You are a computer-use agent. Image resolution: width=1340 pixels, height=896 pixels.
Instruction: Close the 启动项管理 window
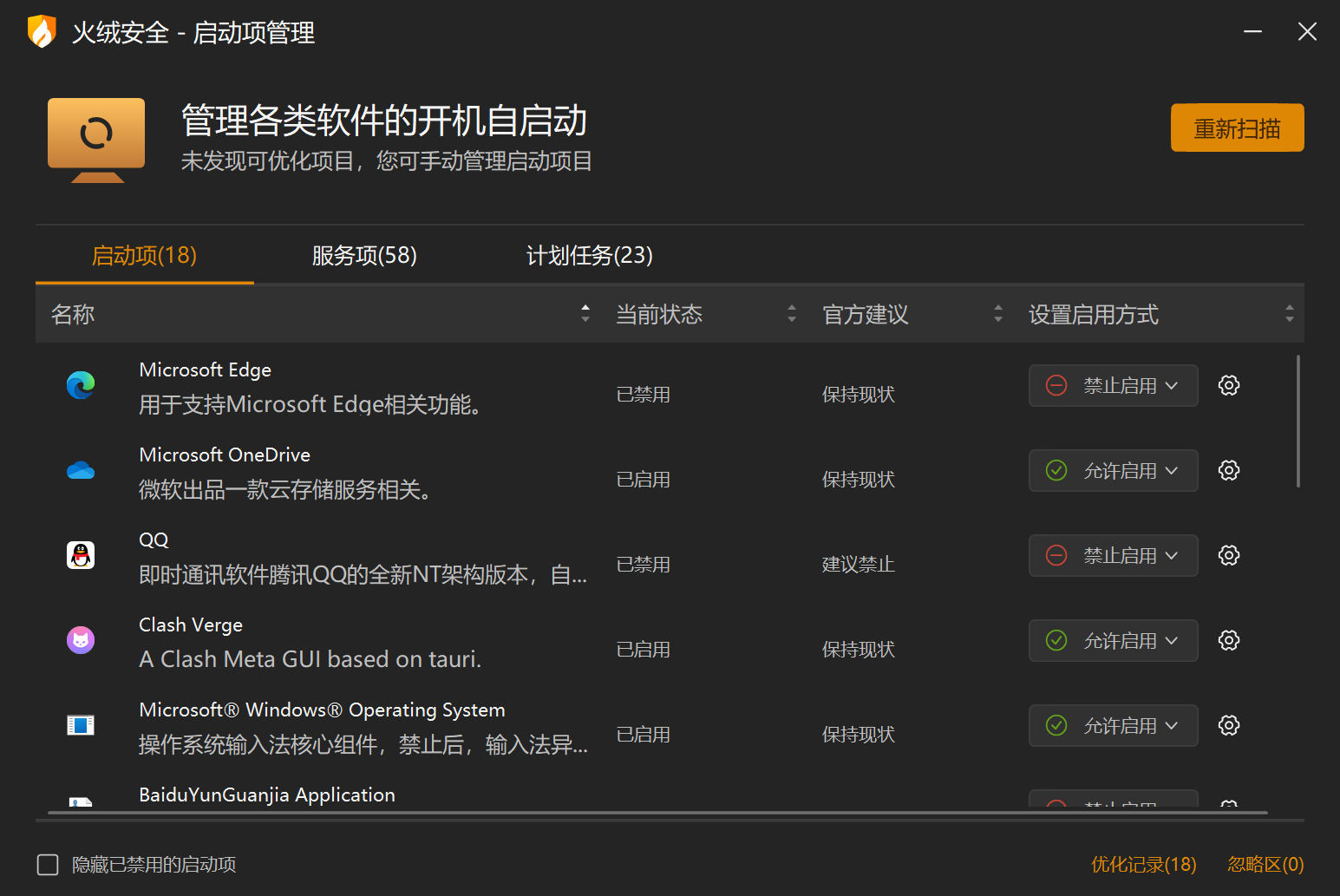[x=1307, y=31]
